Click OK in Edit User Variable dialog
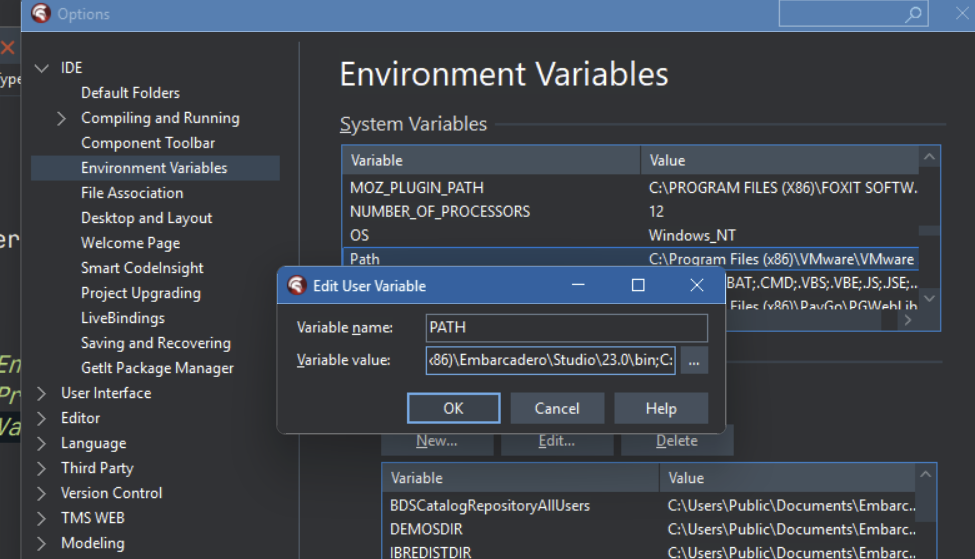The height and width of the screenshot is (559, 975). 454,409
